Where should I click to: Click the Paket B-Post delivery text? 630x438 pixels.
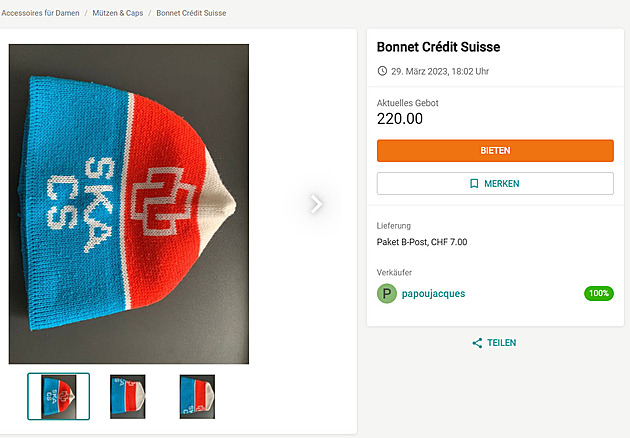point(421,242)
